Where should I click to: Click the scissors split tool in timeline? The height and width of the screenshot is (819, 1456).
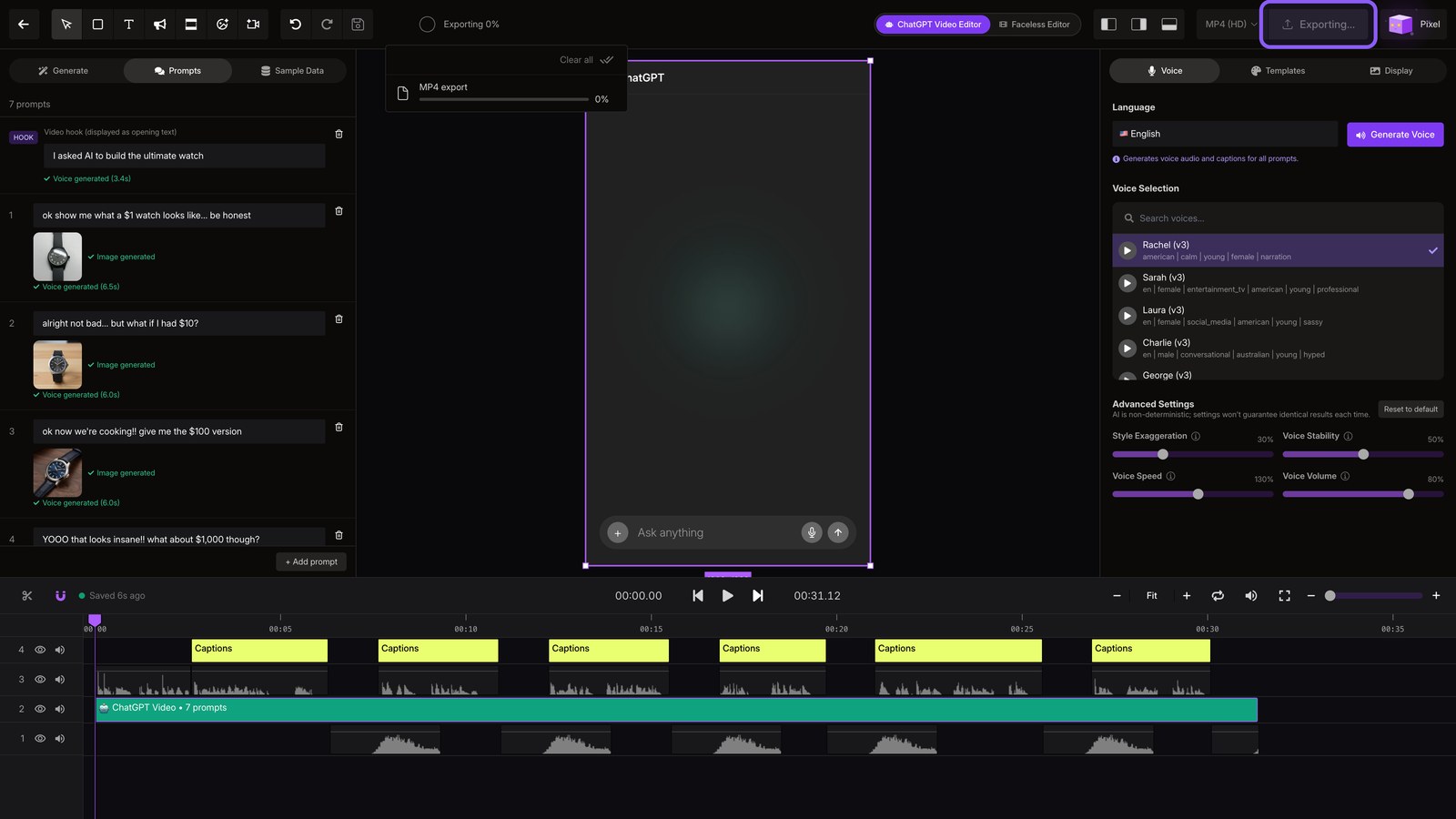click(x=27, y=596)
